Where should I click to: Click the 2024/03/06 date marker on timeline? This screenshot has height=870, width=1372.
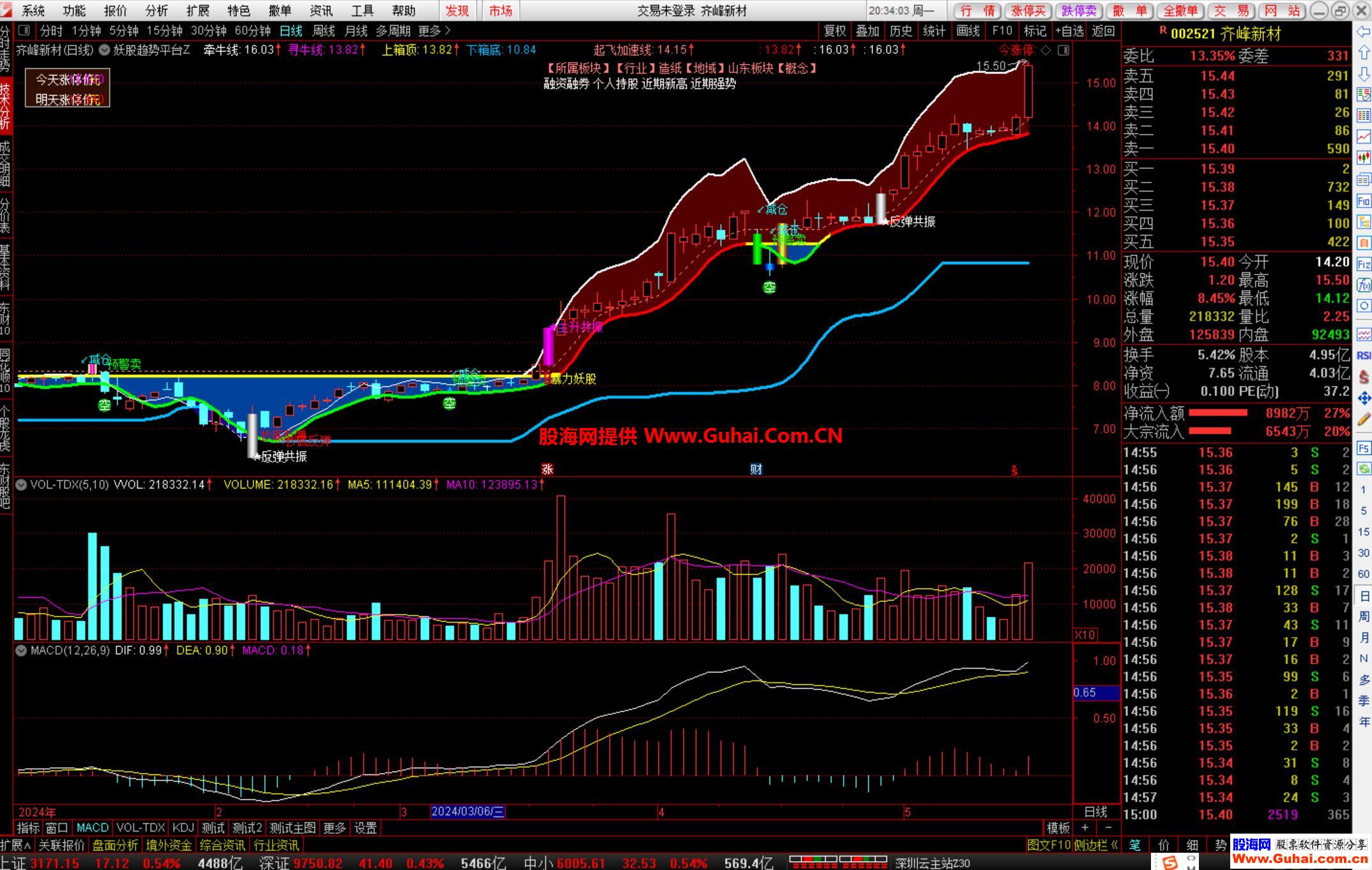point(468,812)
